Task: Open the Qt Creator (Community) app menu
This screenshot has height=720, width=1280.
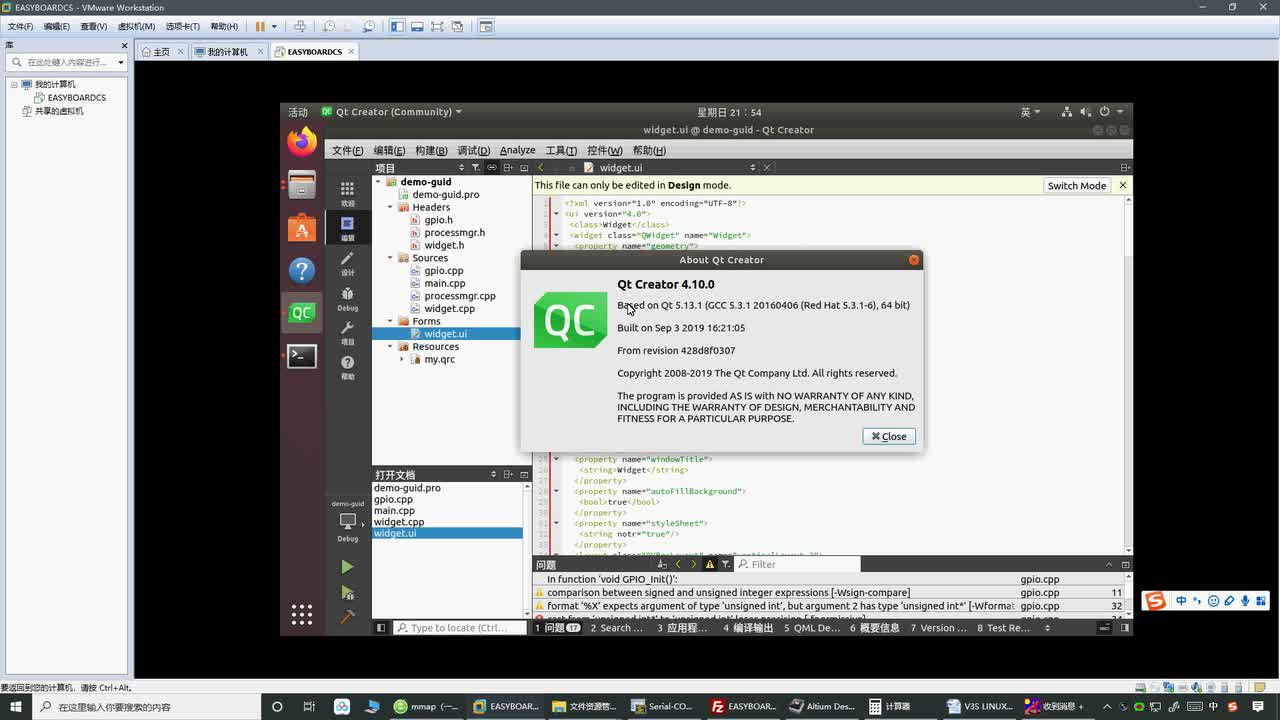Action: (x=392, y=112)
